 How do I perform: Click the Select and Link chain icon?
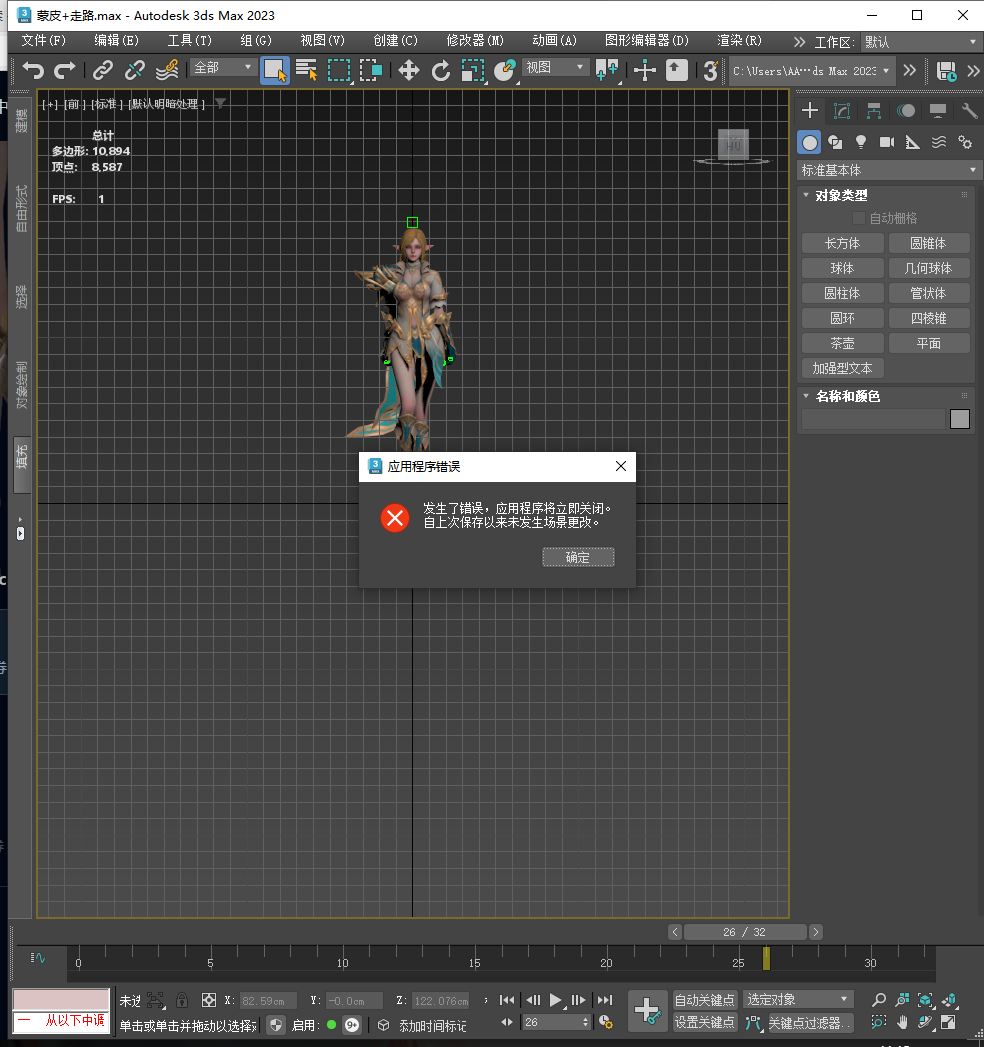point(102,70)
